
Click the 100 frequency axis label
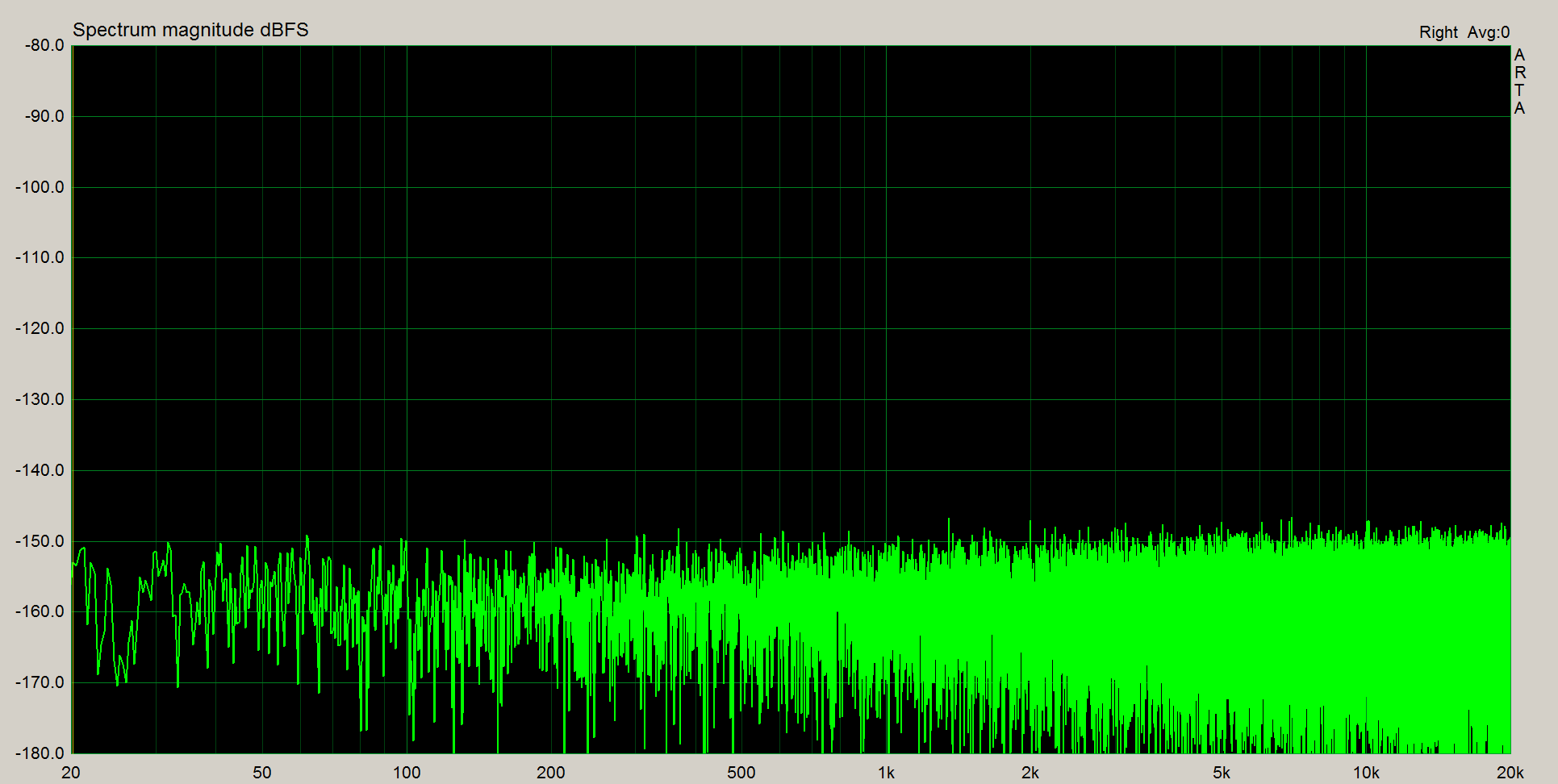(407, 773)
